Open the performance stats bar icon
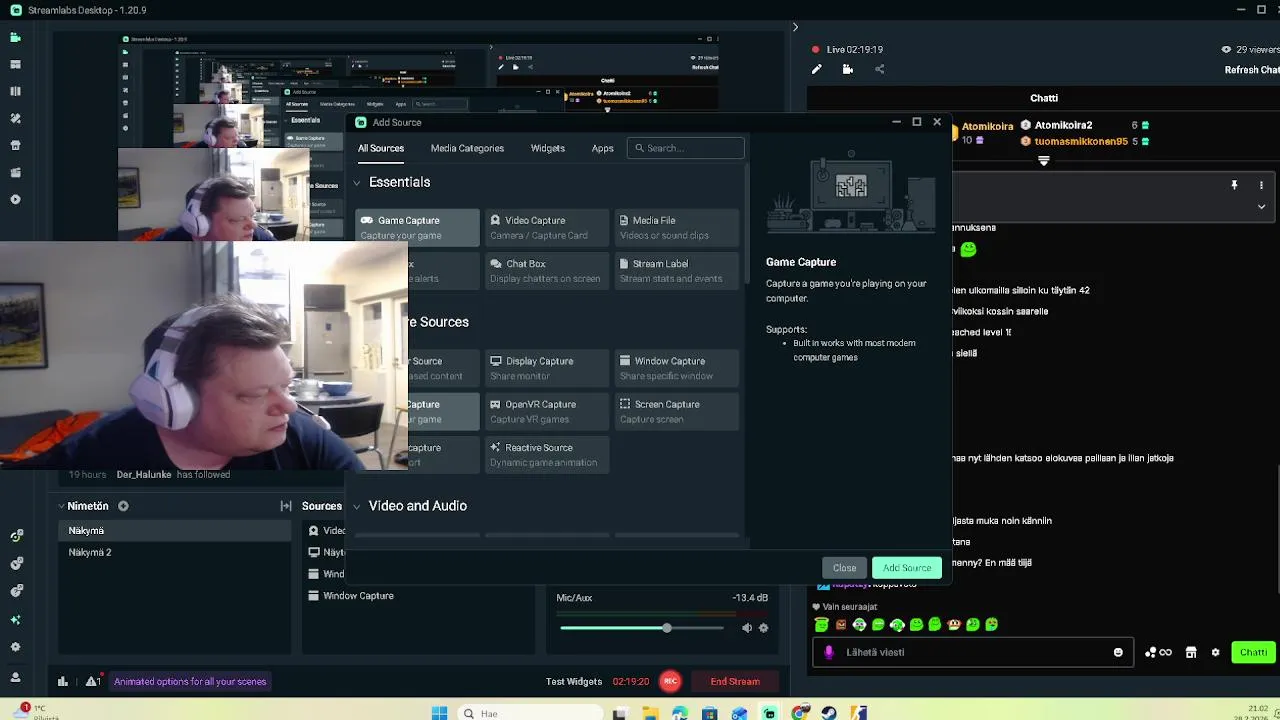This screenshot has width=1280, height=720. click(x=62, y=681)
